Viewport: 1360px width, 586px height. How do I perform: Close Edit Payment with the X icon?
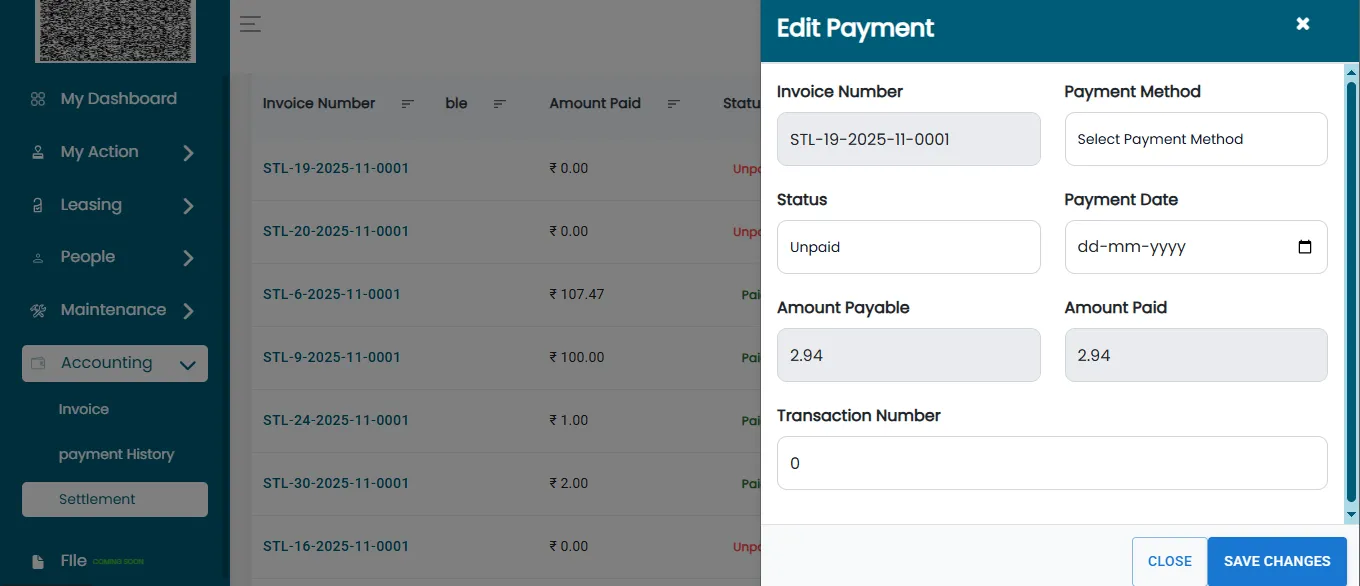click(x=1303, y=23)
